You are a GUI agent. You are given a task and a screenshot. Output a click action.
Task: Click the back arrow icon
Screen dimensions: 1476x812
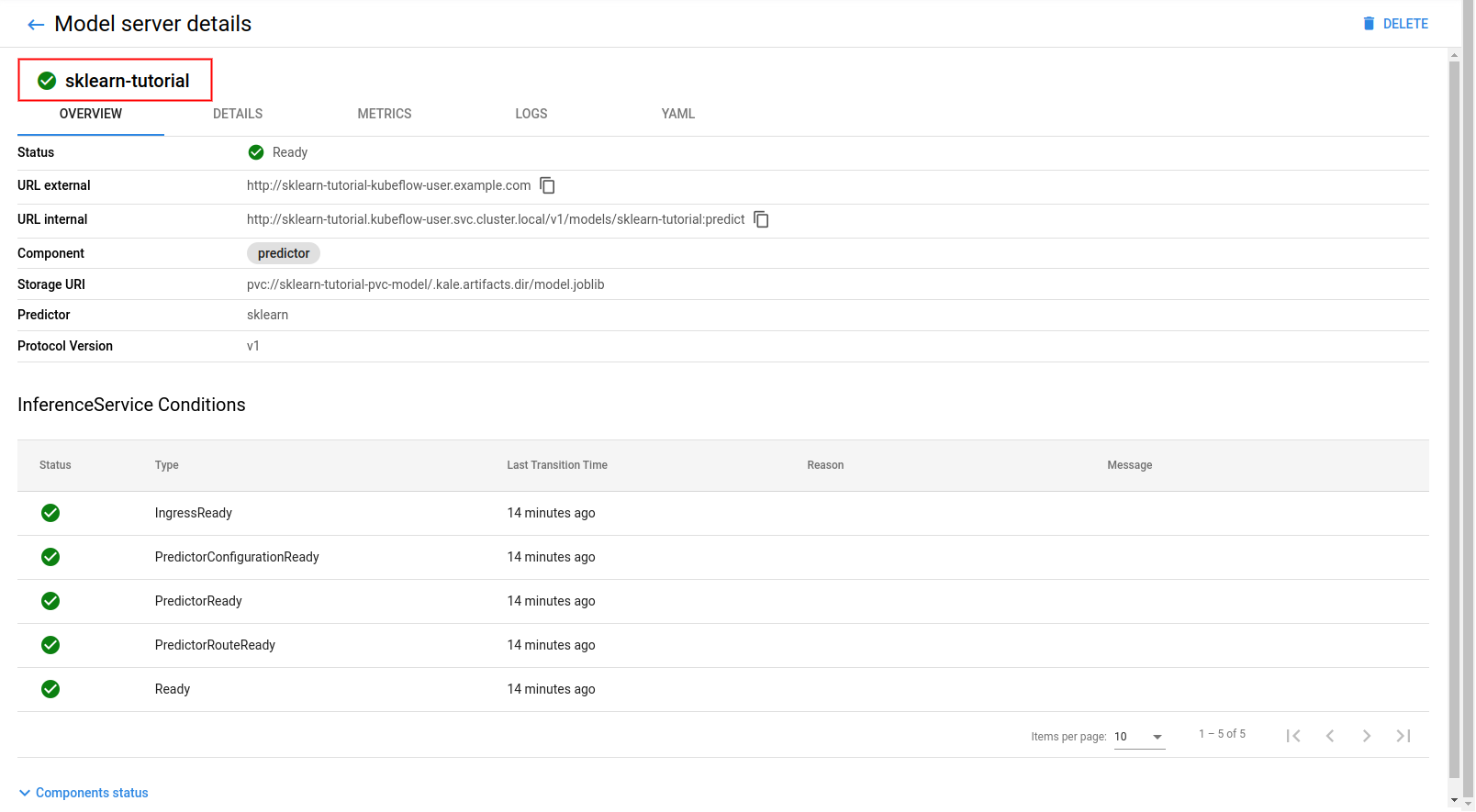point(36,25)
